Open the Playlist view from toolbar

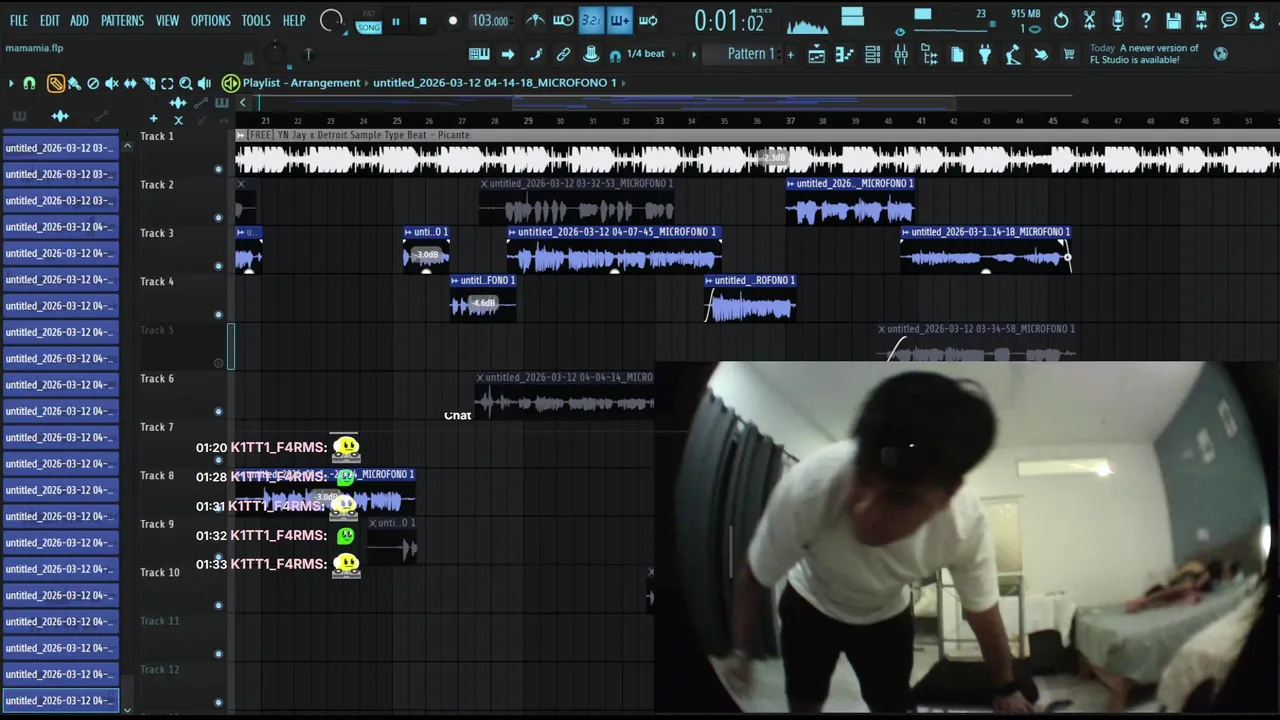pos(815,55)
